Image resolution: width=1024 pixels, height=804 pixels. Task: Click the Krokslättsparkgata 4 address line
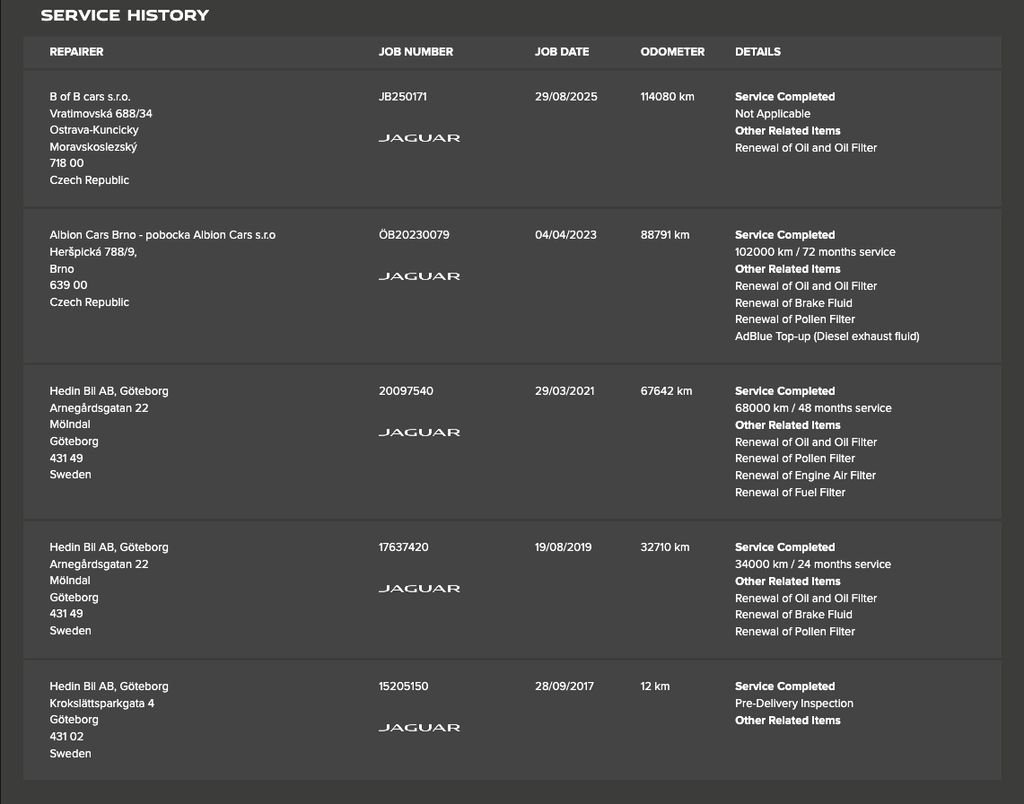(102, 703)
